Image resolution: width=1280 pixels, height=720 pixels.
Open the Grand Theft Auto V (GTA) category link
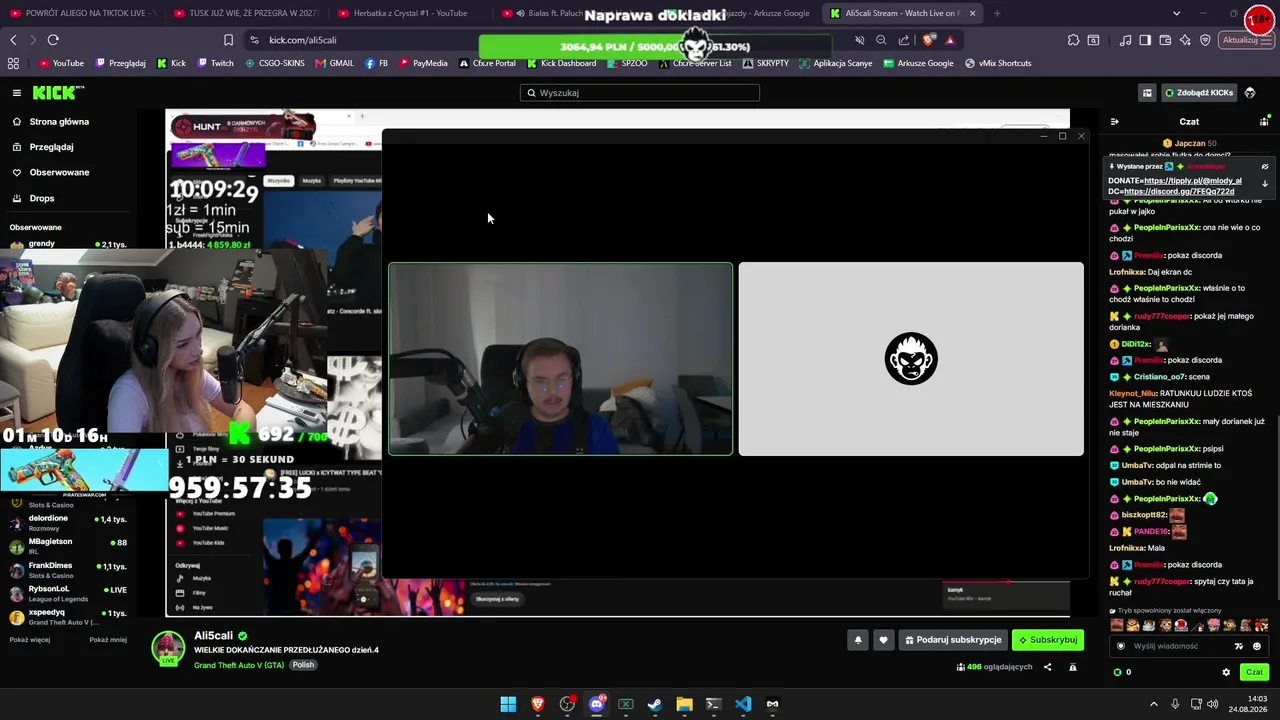239,665
